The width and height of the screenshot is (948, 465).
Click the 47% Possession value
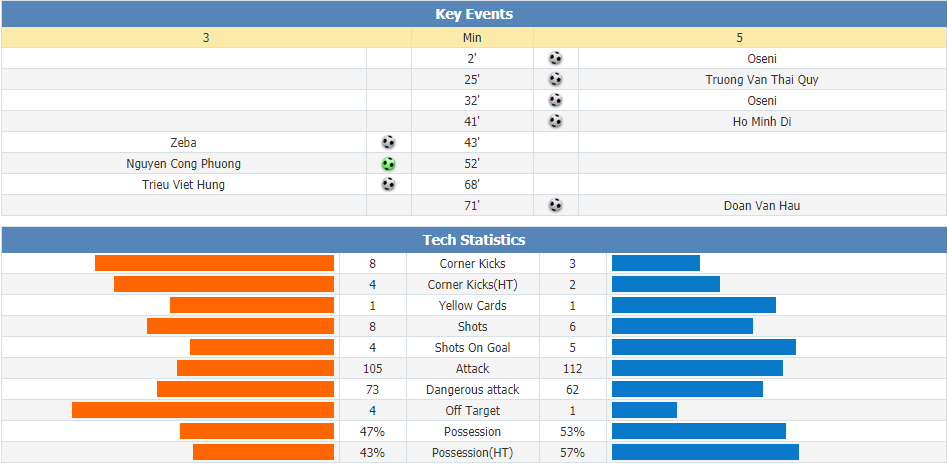click(x=372, y=432)
